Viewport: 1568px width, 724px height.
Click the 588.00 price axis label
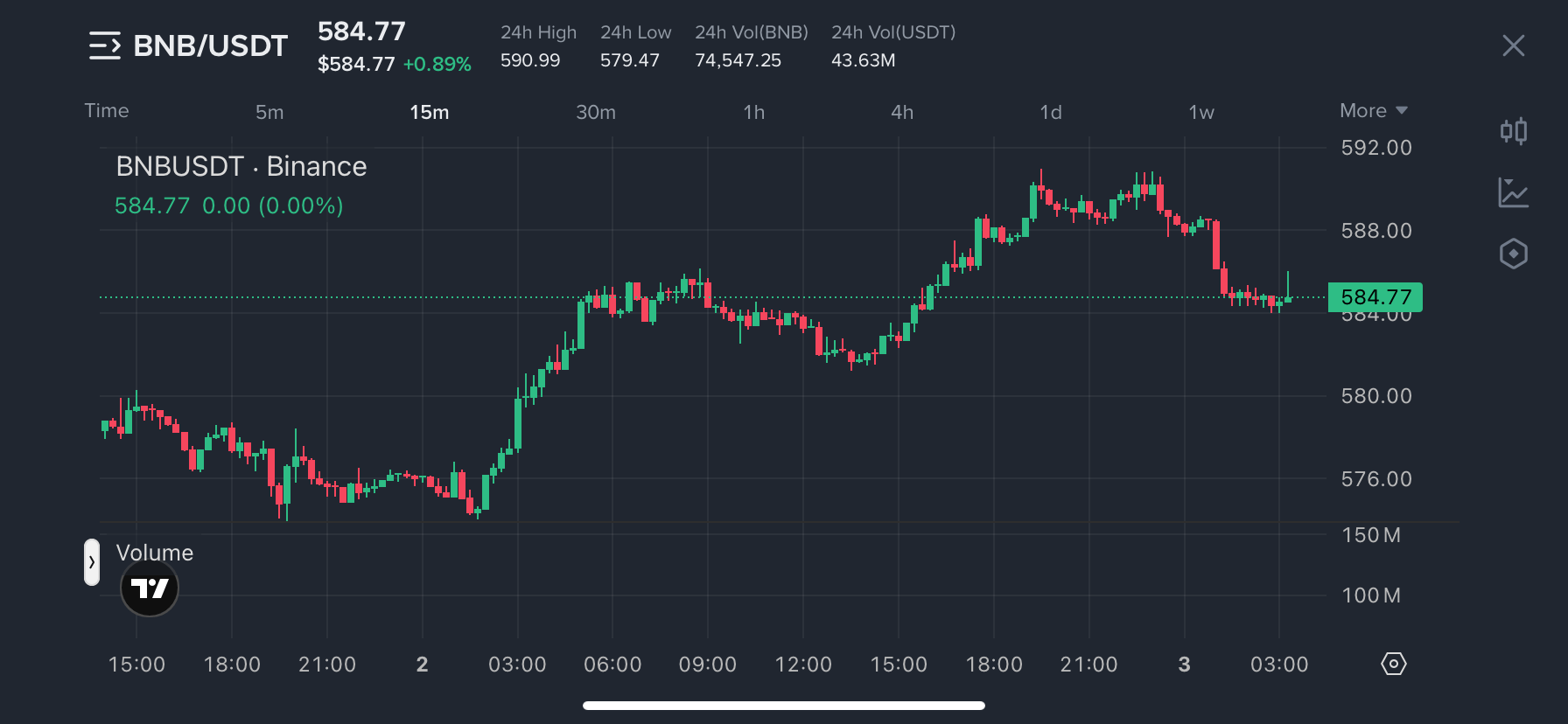click(1376, 231)
